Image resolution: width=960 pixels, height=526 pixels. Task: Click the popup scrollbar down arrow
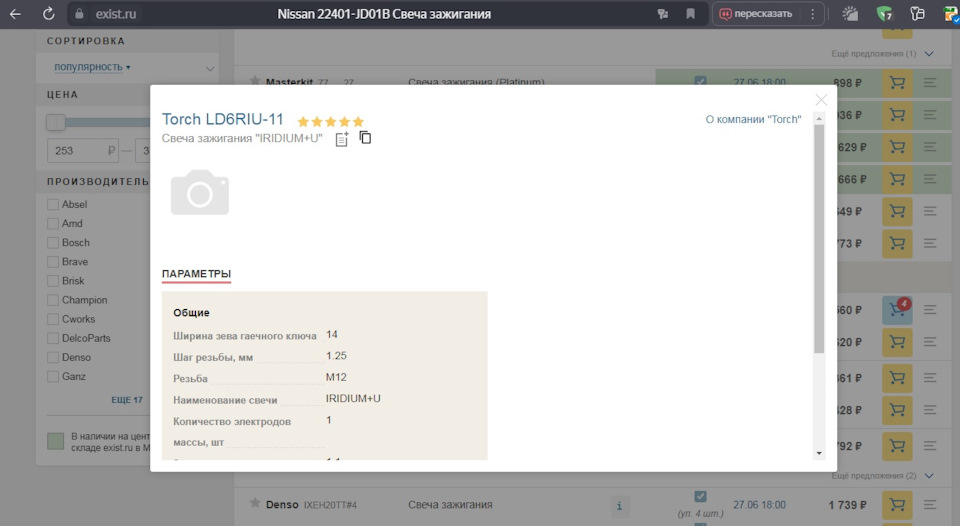tap(819, 453)
